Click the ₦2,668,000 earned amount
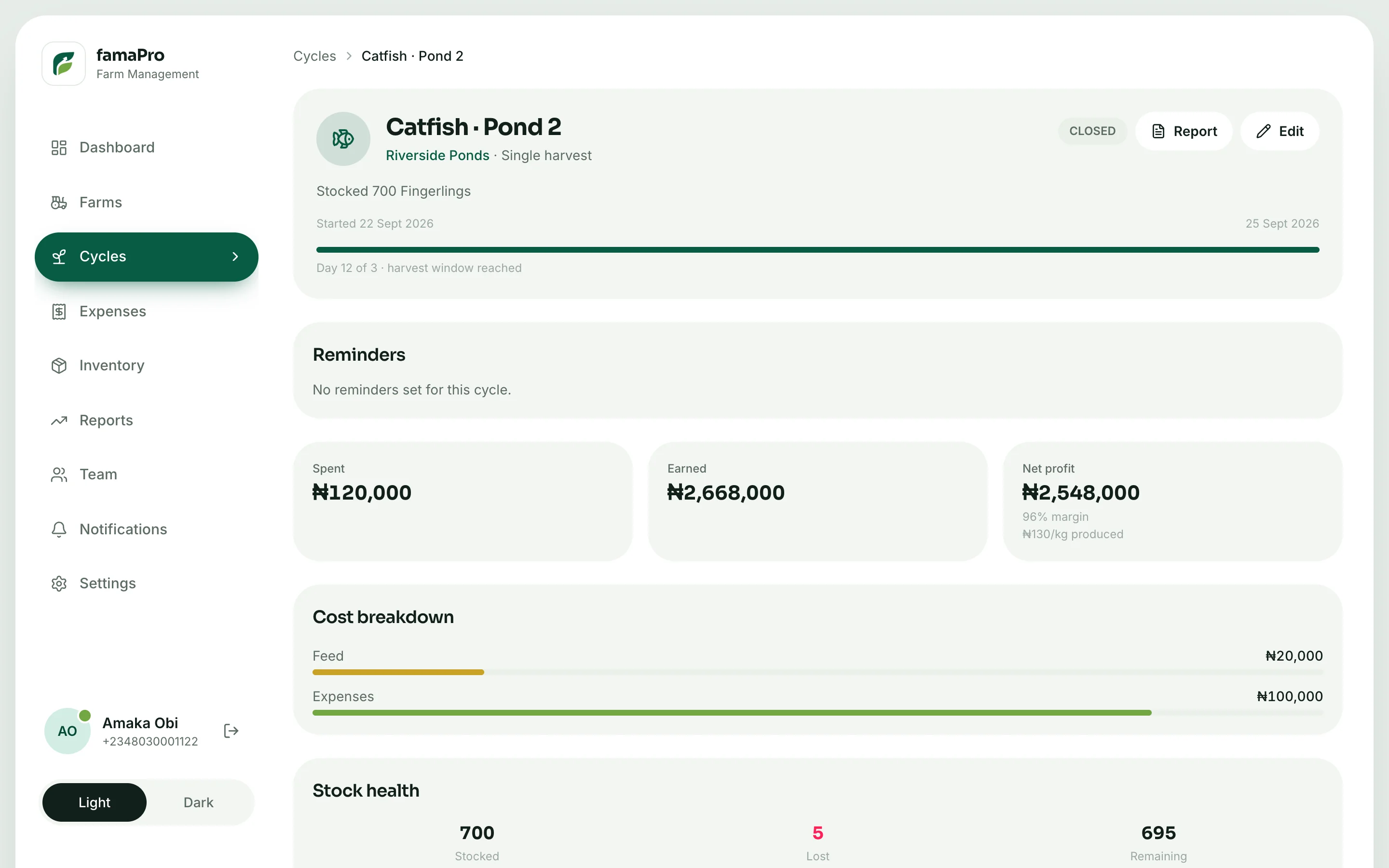The height and width of the screenshot is (868, 1389). pos(725,492)
